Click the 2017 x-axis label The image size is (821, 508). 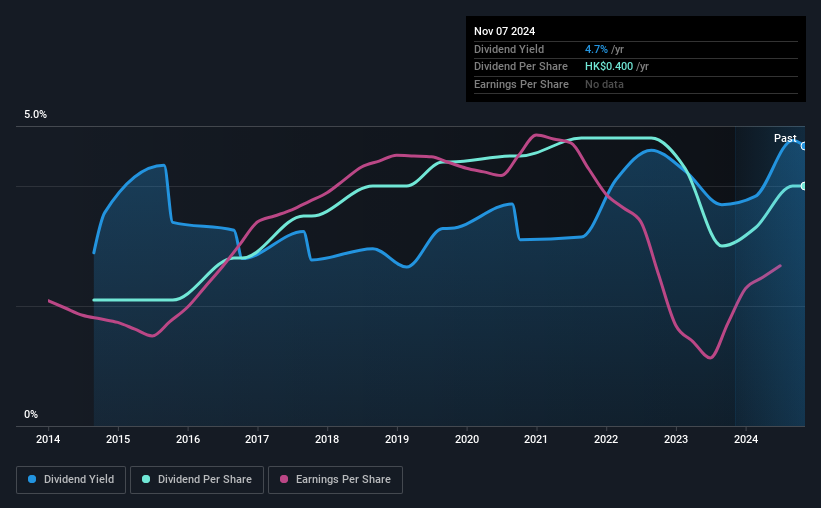click(257, 439)
